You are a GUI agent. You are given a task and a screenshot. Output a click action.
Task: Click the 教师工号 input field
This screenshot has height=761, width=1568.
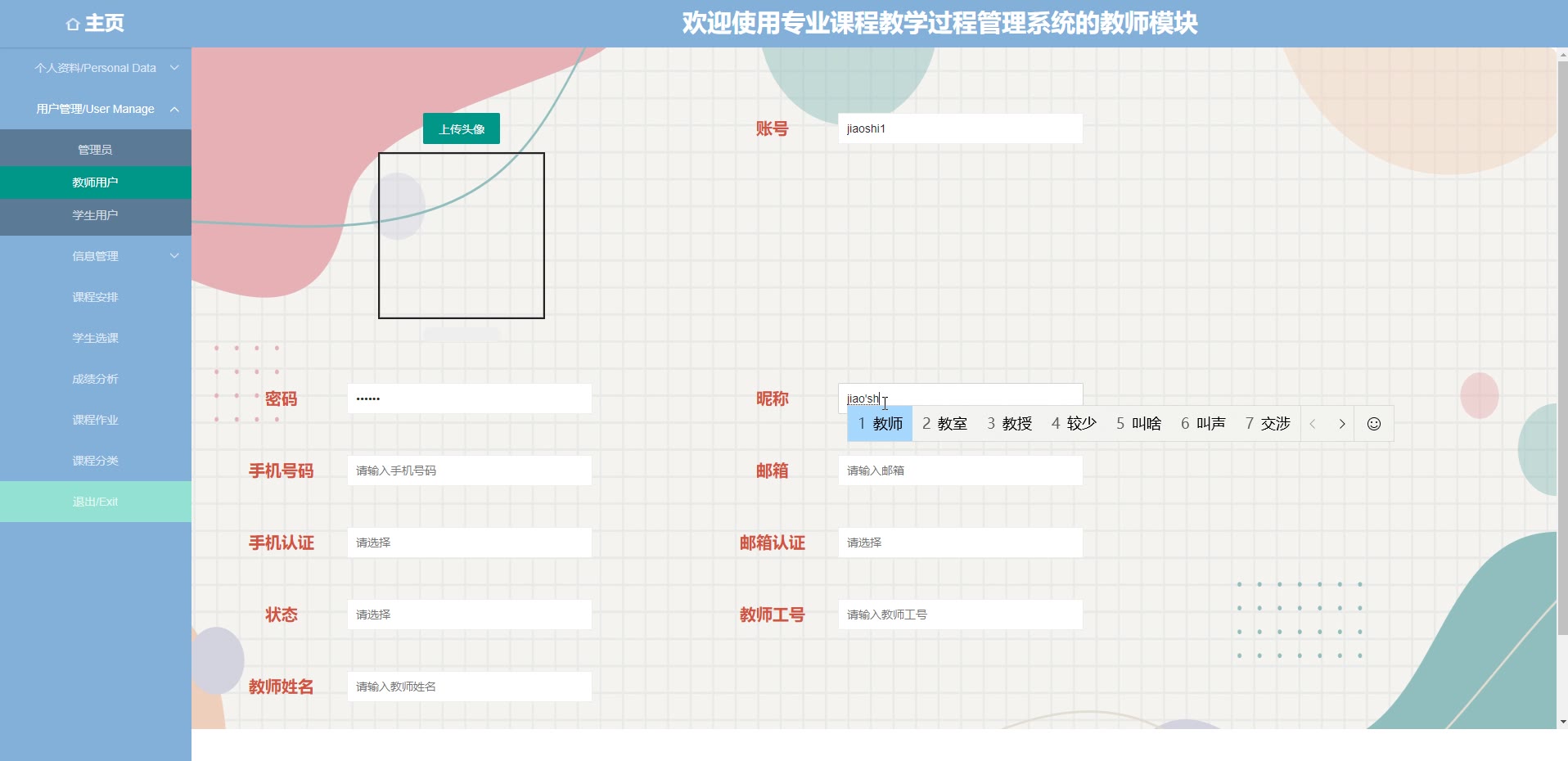[x=960, y=615]
